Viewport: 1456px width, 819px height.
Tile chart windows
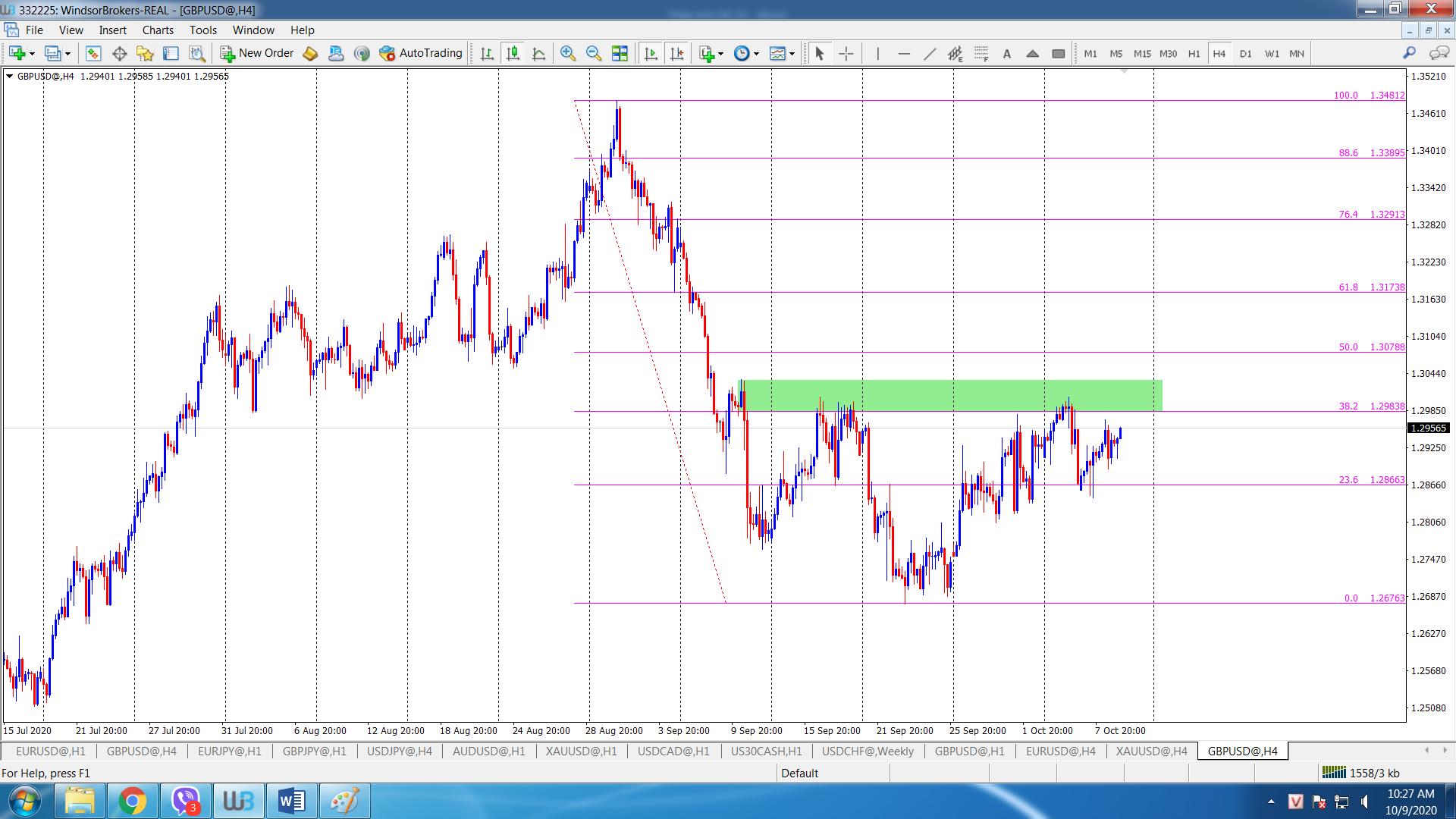620,53
